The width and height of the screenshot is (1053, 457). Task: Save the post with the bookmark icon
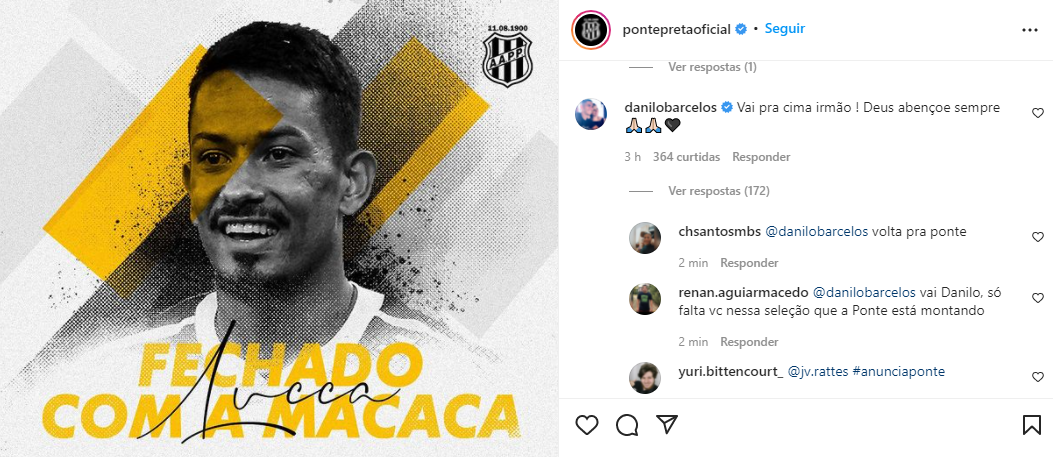(x=1032, y=425)
